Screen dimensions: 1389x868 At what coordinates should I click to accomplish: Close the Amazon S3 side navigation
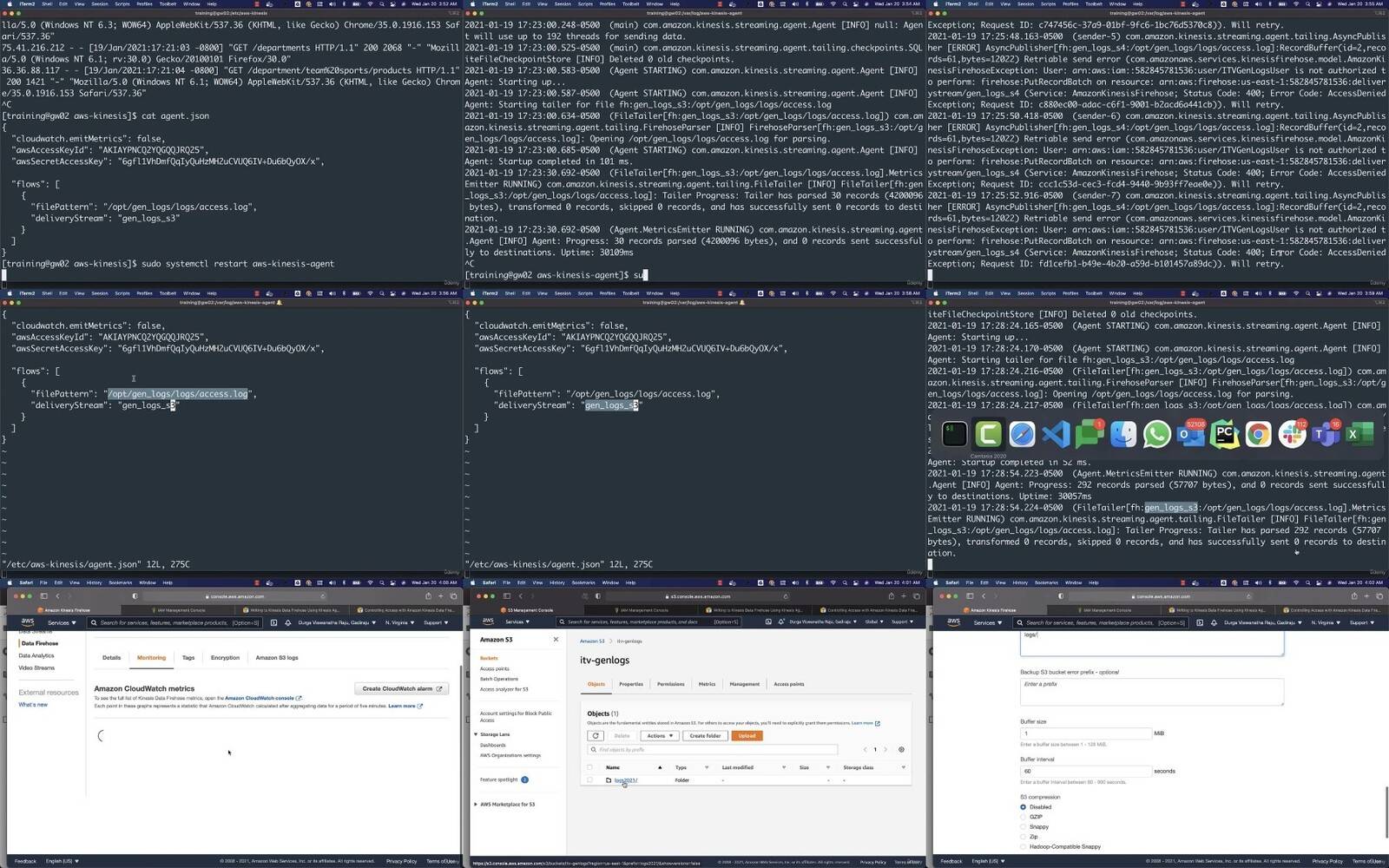556,640
